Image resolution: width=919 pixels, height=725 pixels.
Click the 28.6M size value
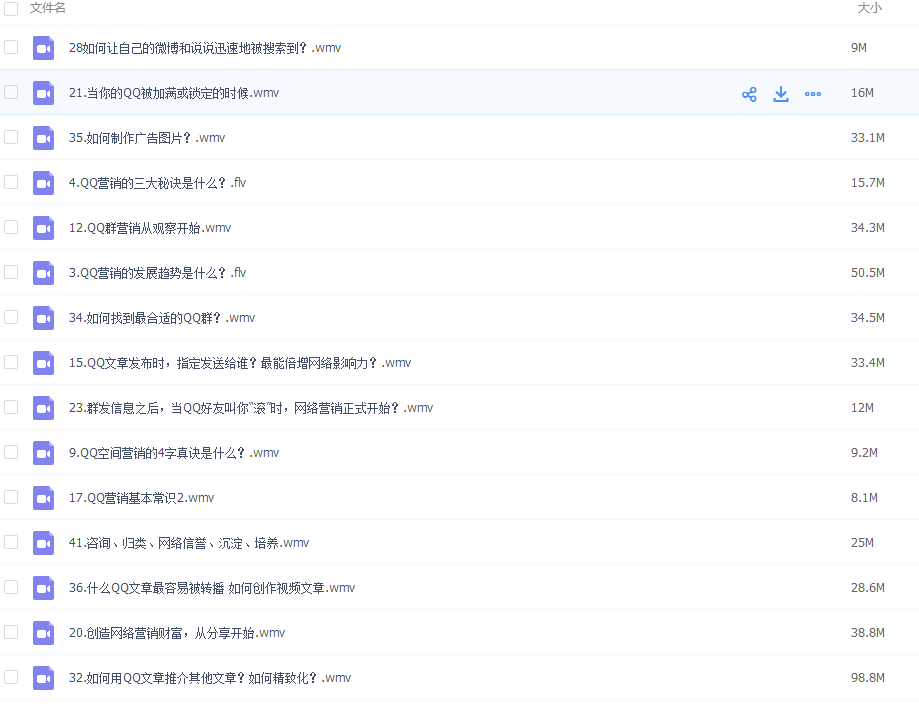tap(867, 587)
